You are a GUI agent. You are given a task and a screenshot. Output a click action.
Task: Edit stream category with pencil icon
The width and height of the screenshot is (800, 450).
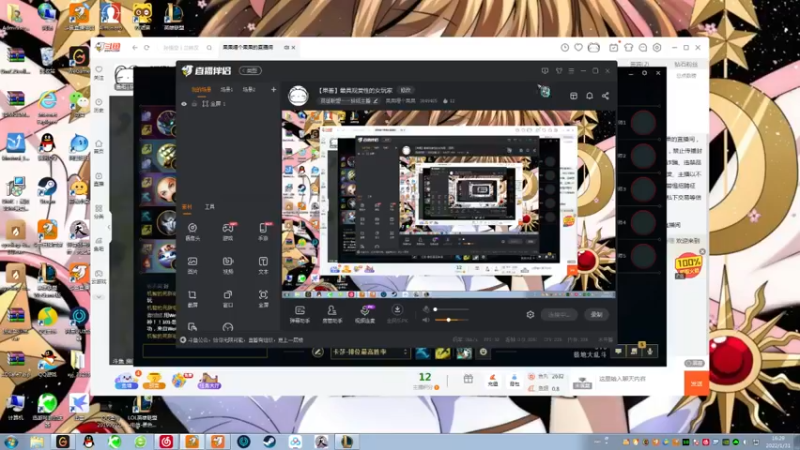point(376,101)
